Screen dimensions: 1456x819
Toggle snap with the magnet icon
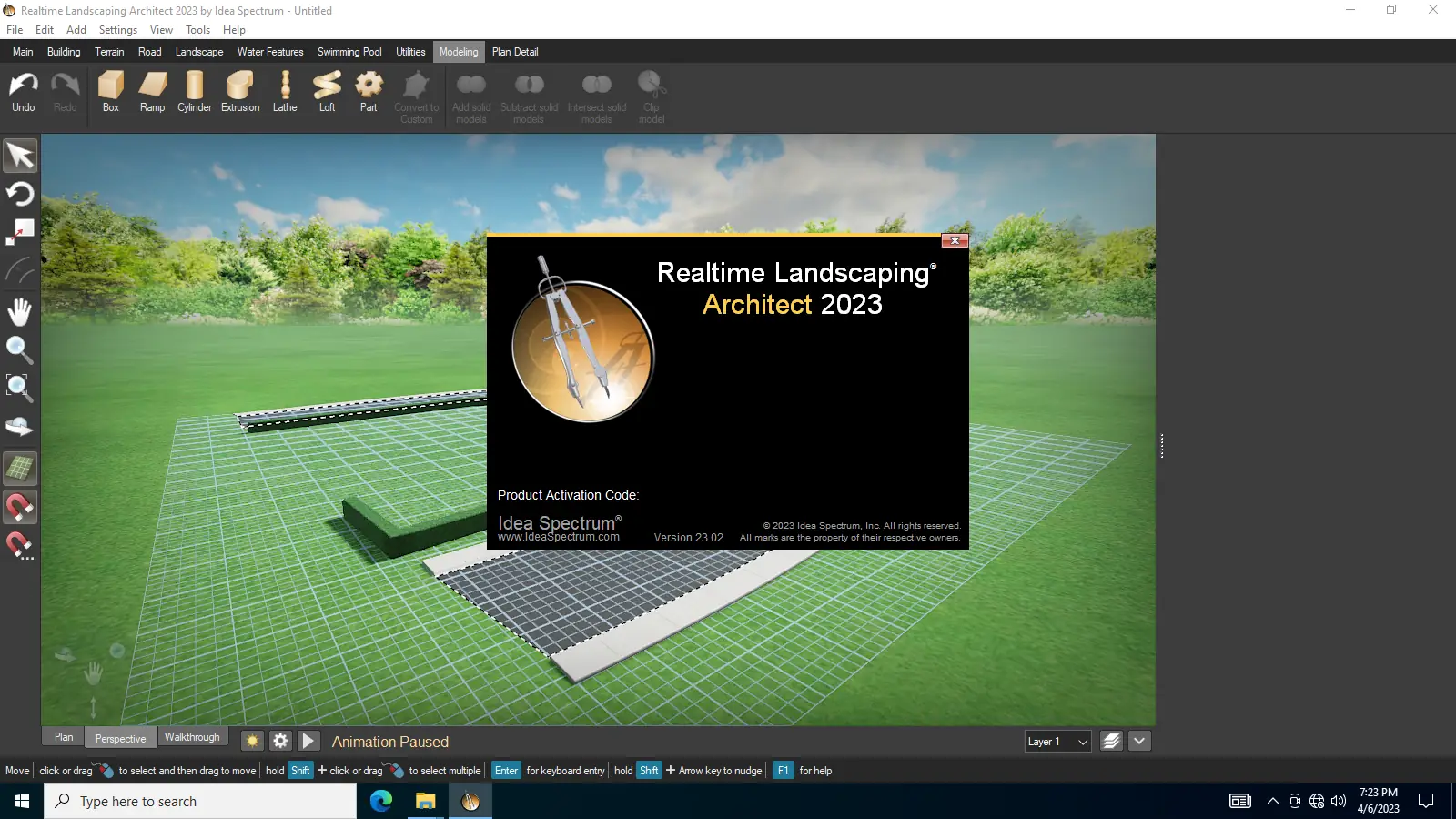20,507
